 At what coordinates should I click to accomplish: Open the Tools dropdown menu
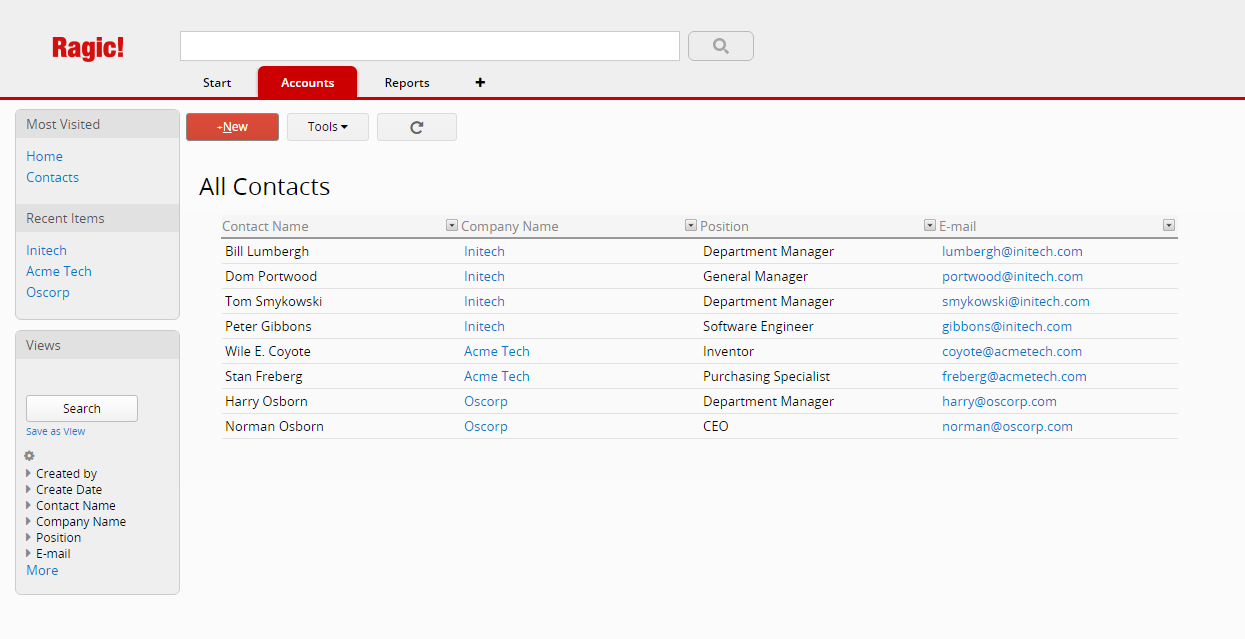coord(328,127)
